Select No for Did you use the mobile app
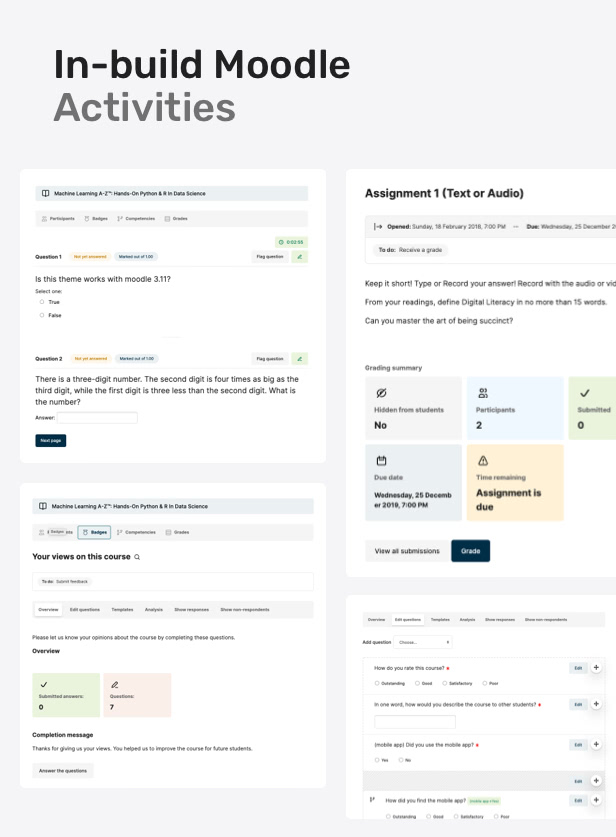This screenshot has height=837, width=616. [x=401, y=760]
